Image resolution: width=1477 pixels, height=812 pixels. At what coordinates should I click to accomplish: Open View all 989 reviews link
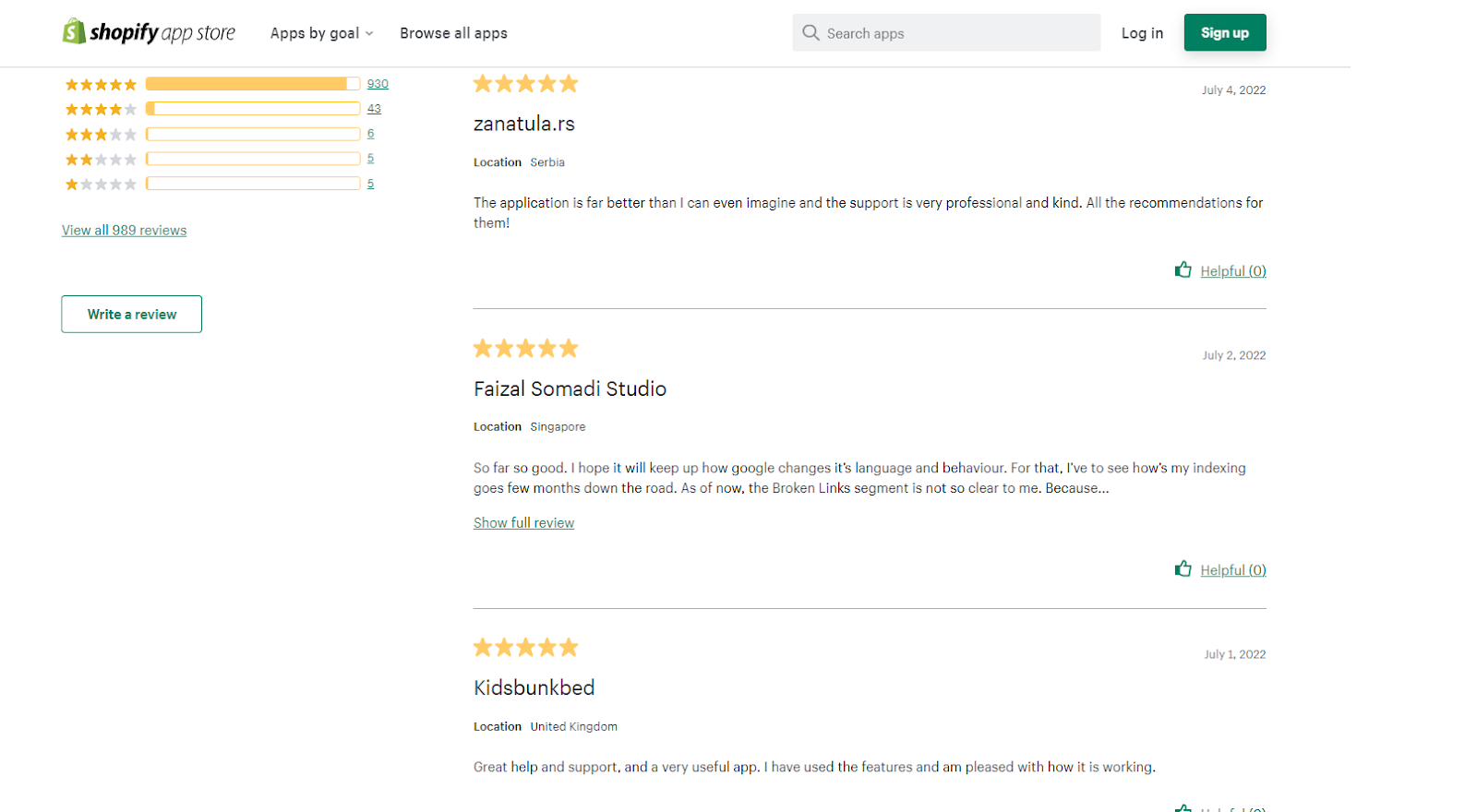pos(124,231)
